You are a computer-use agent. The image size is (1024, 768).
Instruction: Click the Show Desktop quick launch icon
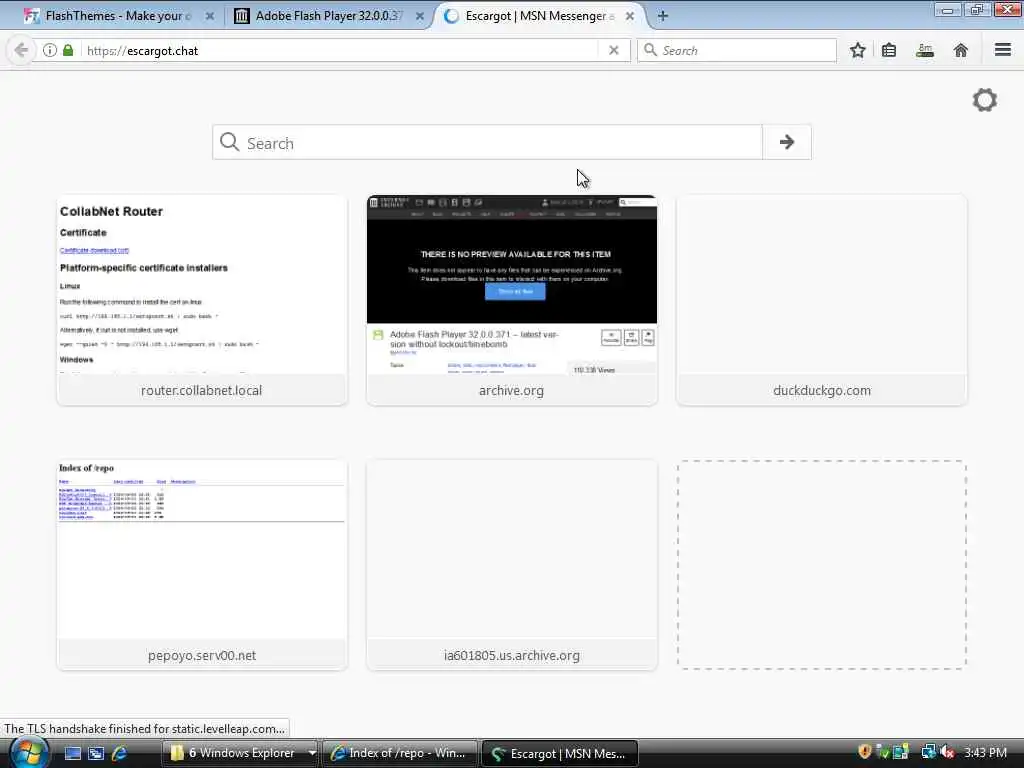tap(72, 753)
